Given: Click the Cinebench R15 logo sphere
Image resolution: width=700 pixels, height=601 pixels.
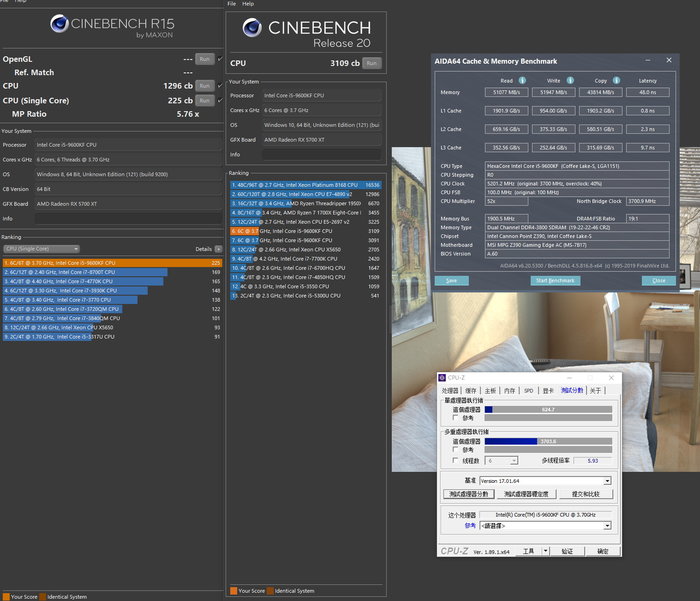Looking at the screenshot, I should (x=60, y=22).
